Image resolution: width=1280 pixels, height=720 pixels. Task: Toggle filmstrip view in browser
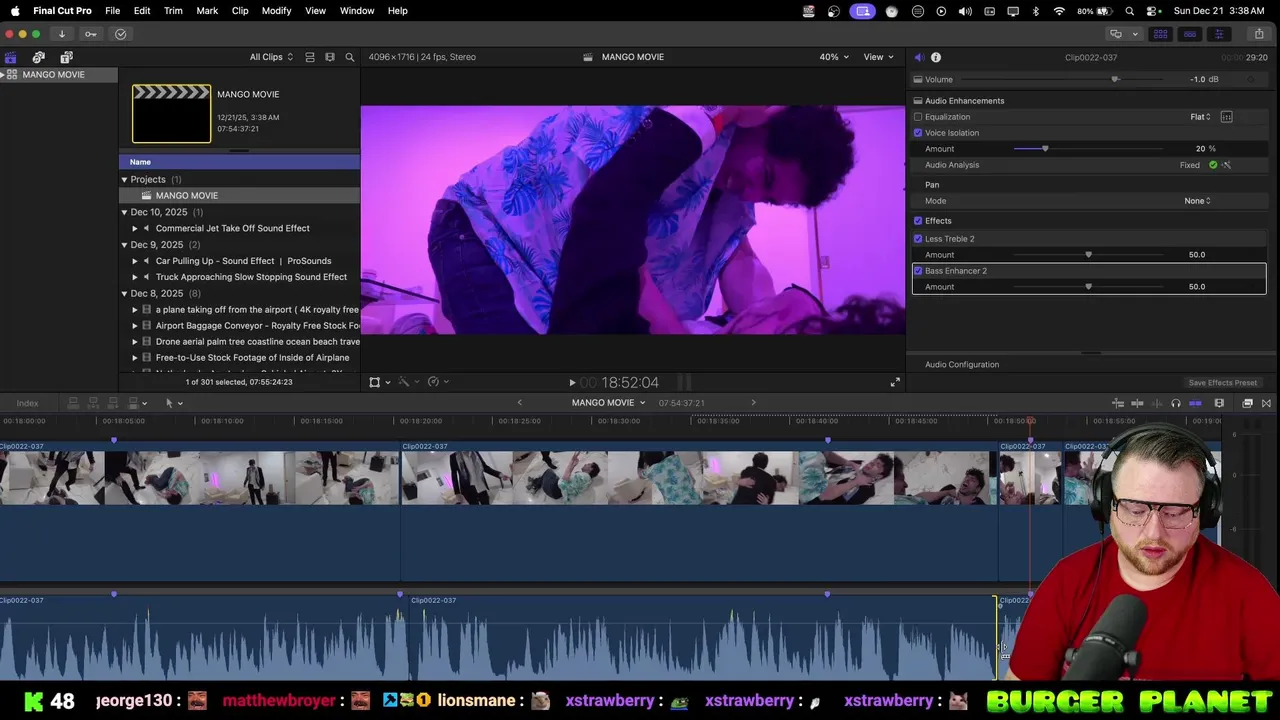[330, 57]
